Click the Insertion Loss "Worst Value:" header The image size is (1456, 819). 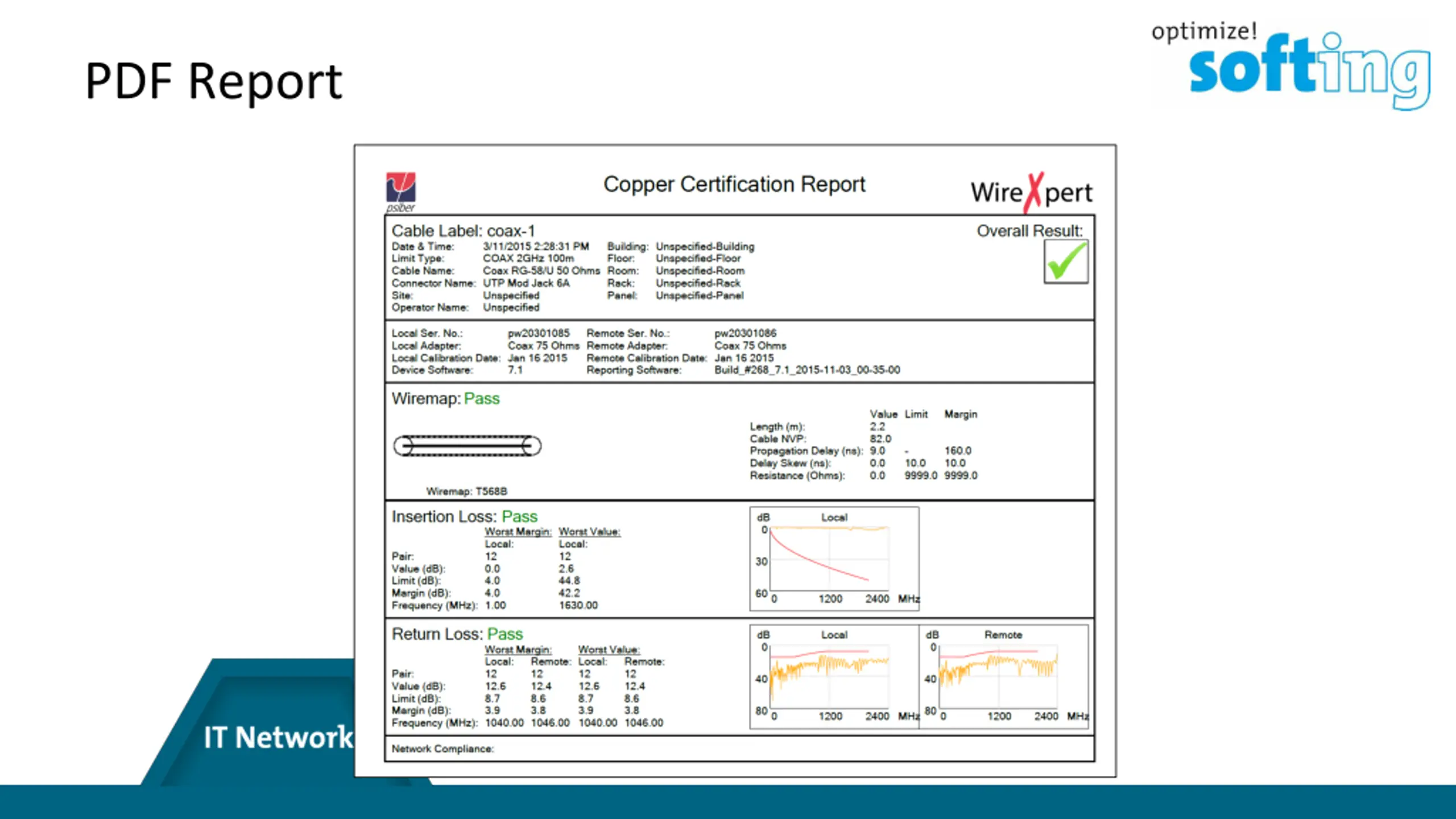coord(589,532)
